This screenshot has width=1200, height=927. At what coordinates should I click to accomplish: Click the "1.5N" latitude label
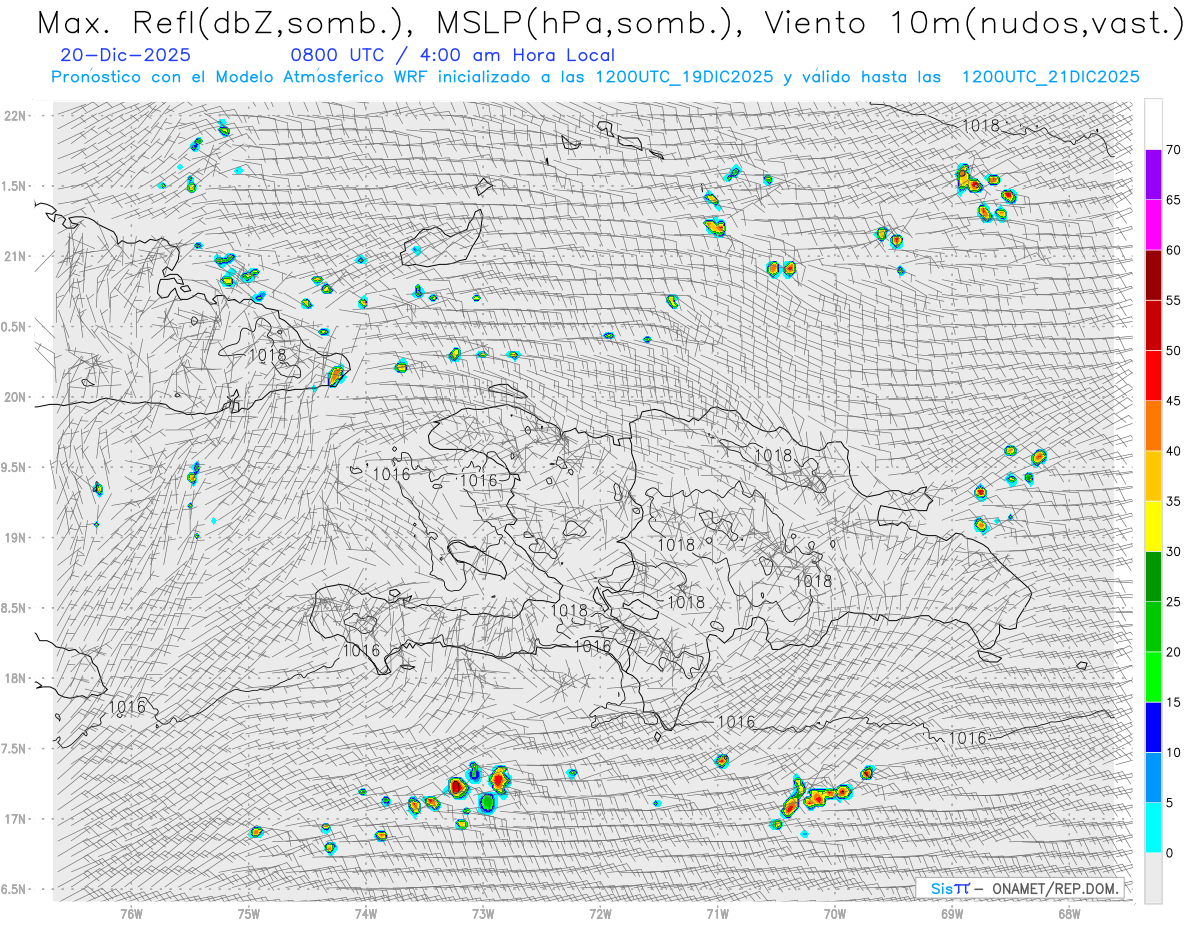(x=15, y=186)
